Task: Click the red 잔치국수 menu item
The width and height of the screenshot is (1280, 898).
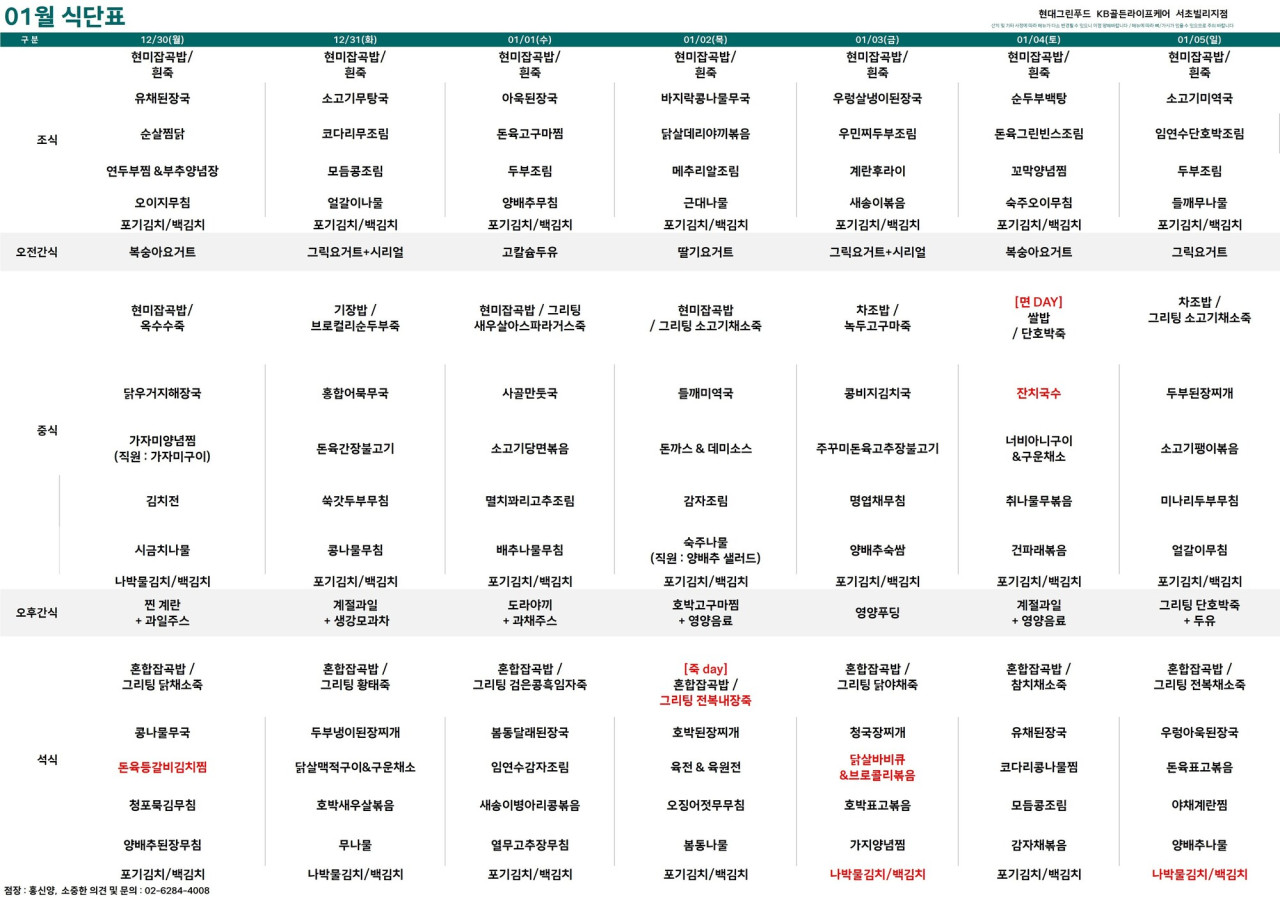Action: coord(1038,394)
